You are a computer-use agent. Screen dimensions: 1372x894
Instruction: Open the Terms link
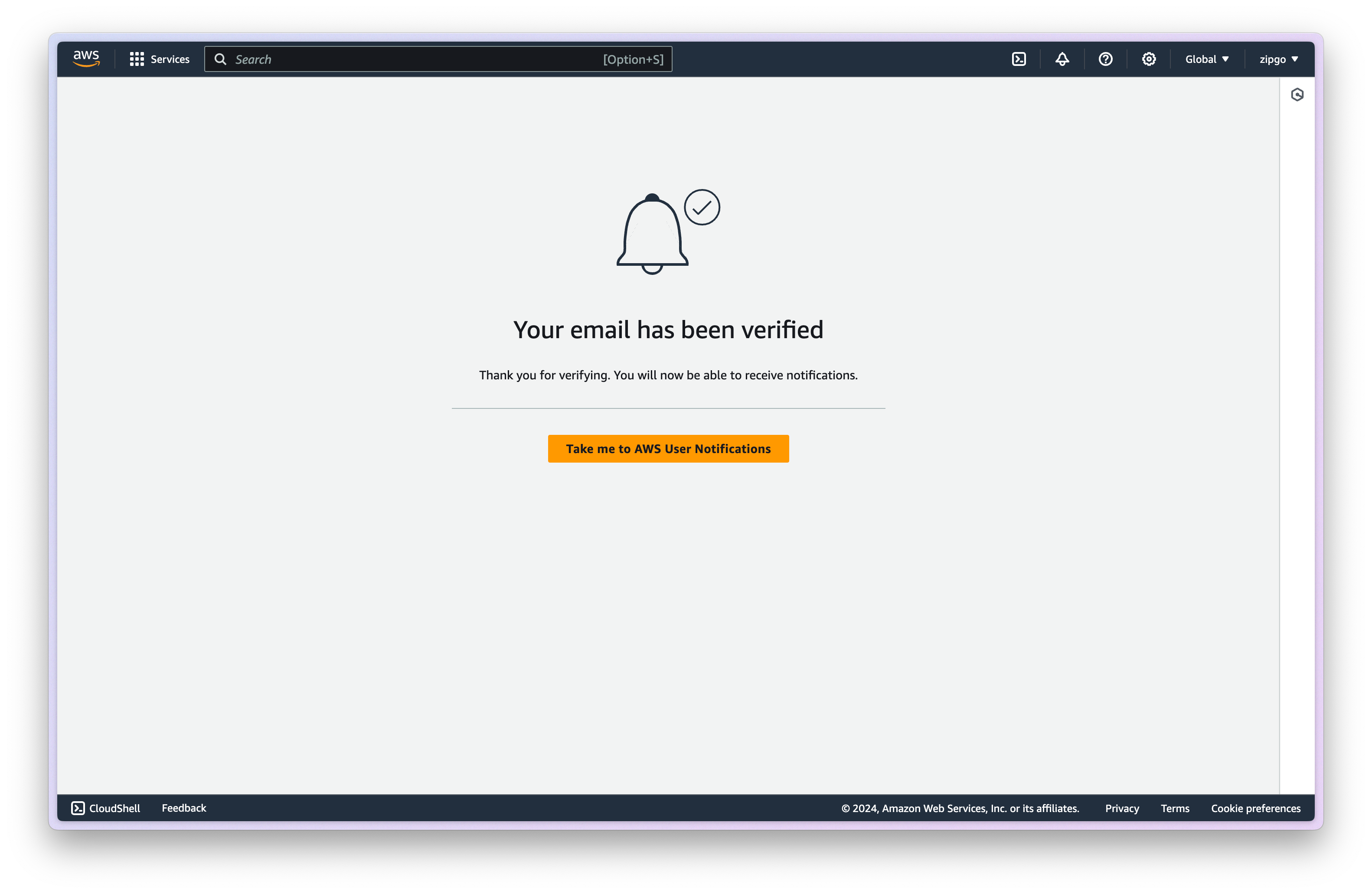pyautogui.click(x=1175, y=808)
